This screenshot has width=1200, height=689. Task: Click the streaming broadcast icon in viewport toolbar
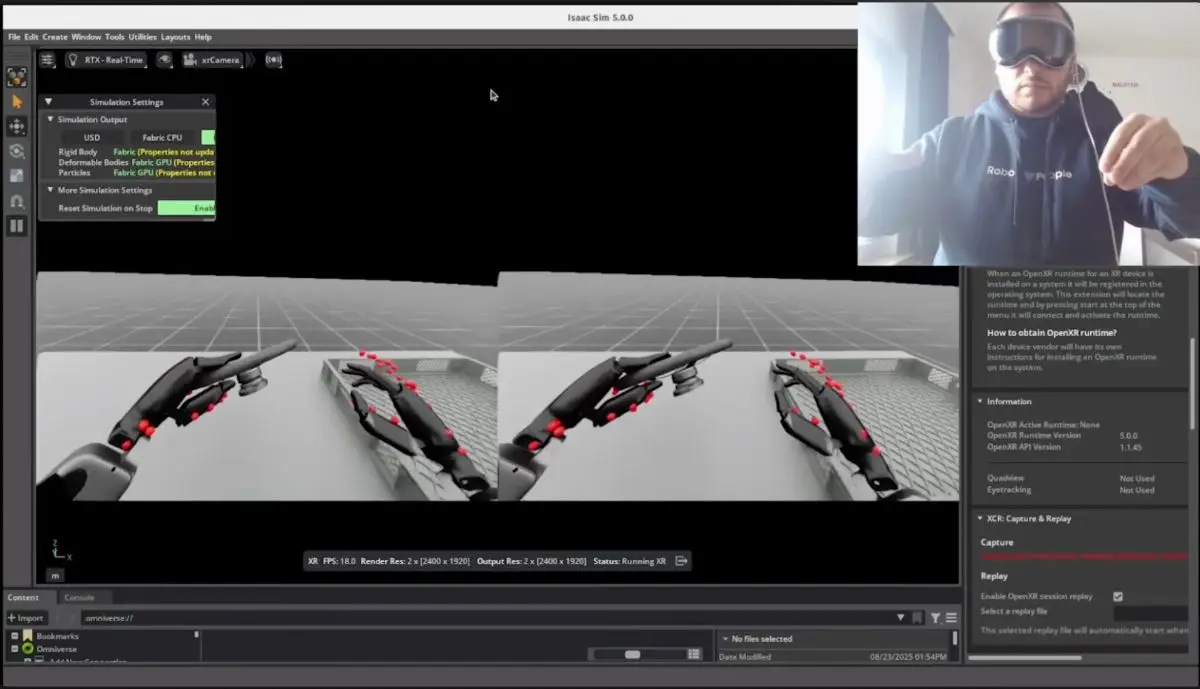tap(273, 60)
